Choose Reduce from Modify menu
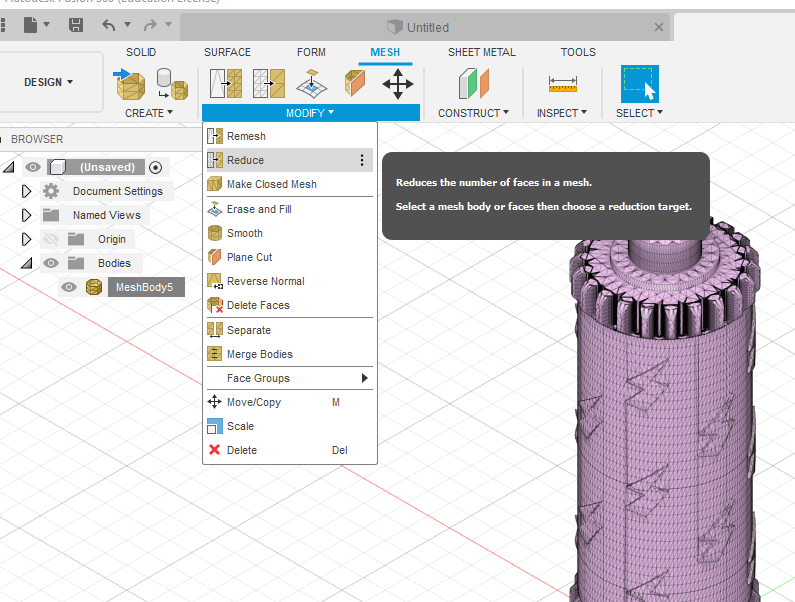The width and height of the screenshot is (795, 602). [290, 160]
